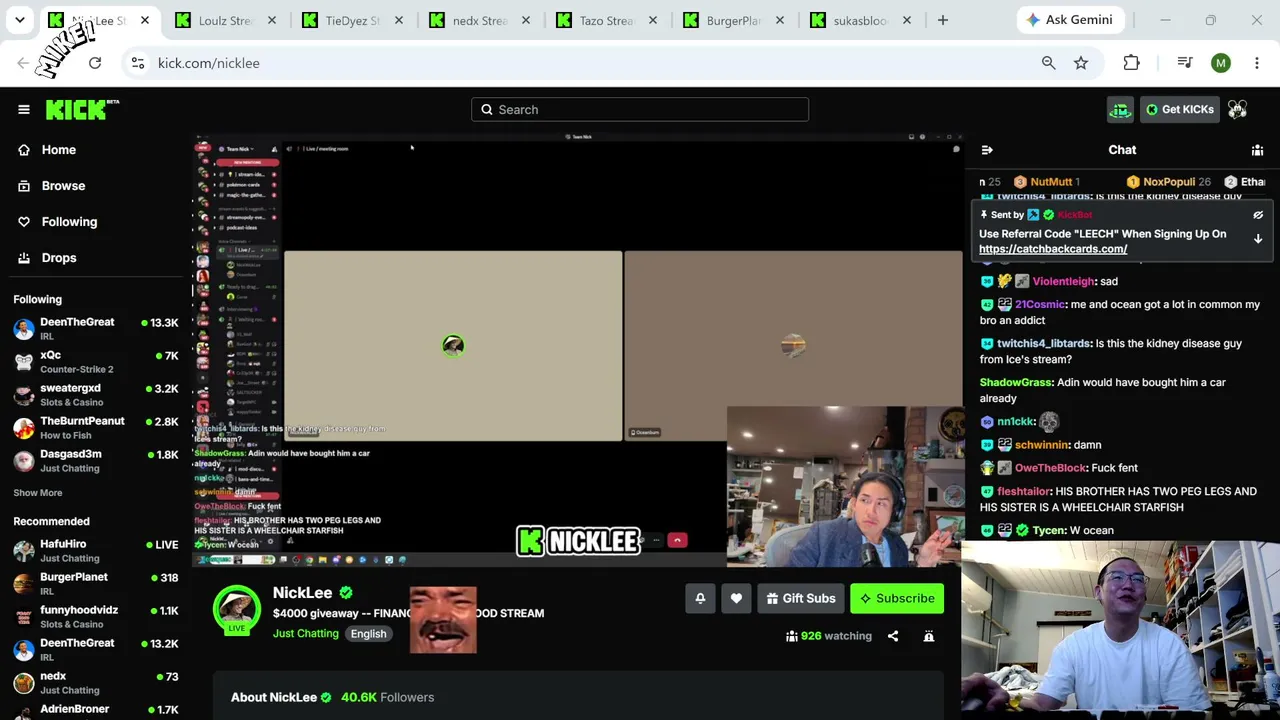Switch to the Tazo Stream browser tab

pos(607,21)
